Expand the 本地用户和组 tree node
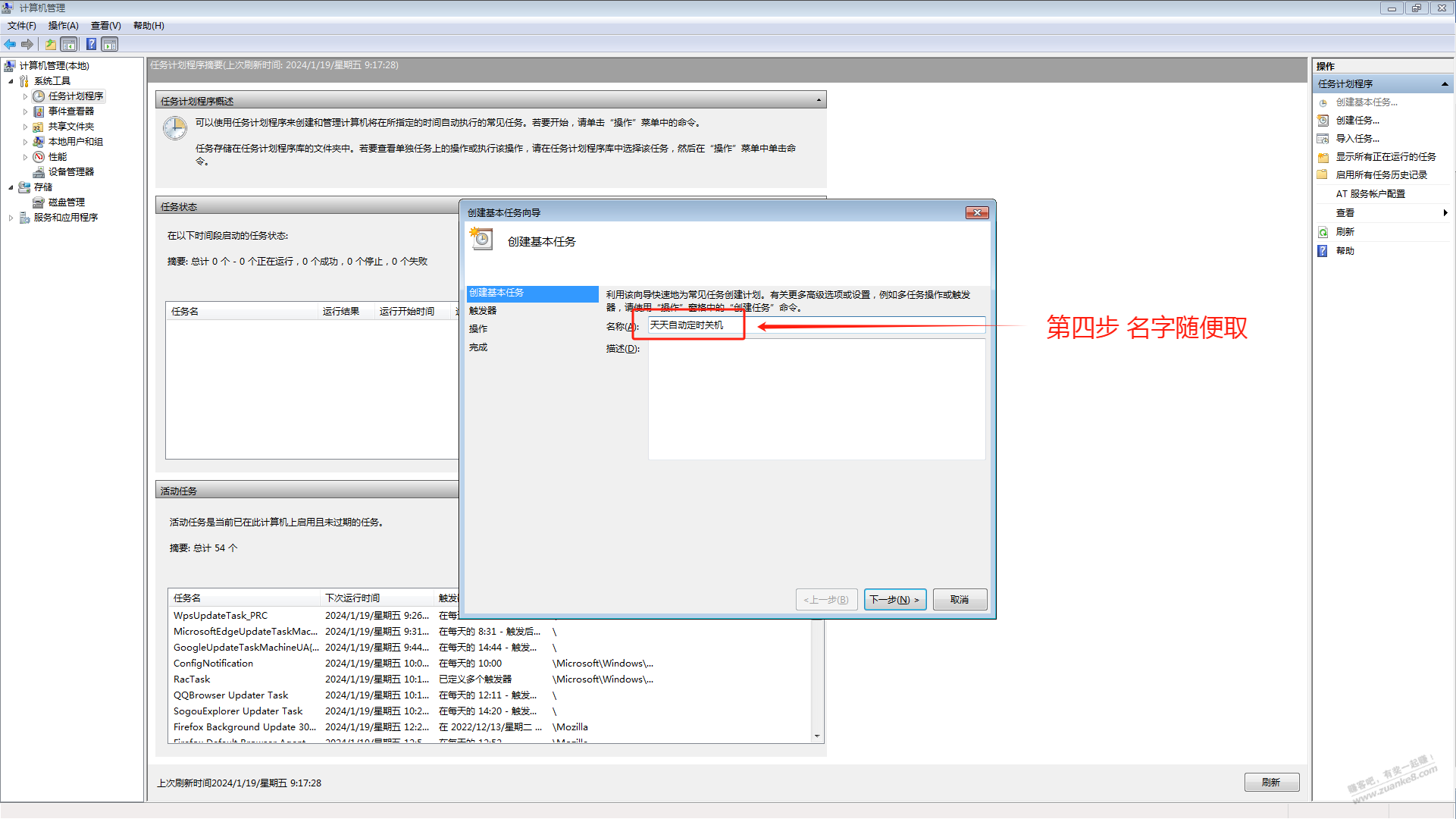Image resolution: width=1456 pixels, height=819 pixels. [25, 142]
